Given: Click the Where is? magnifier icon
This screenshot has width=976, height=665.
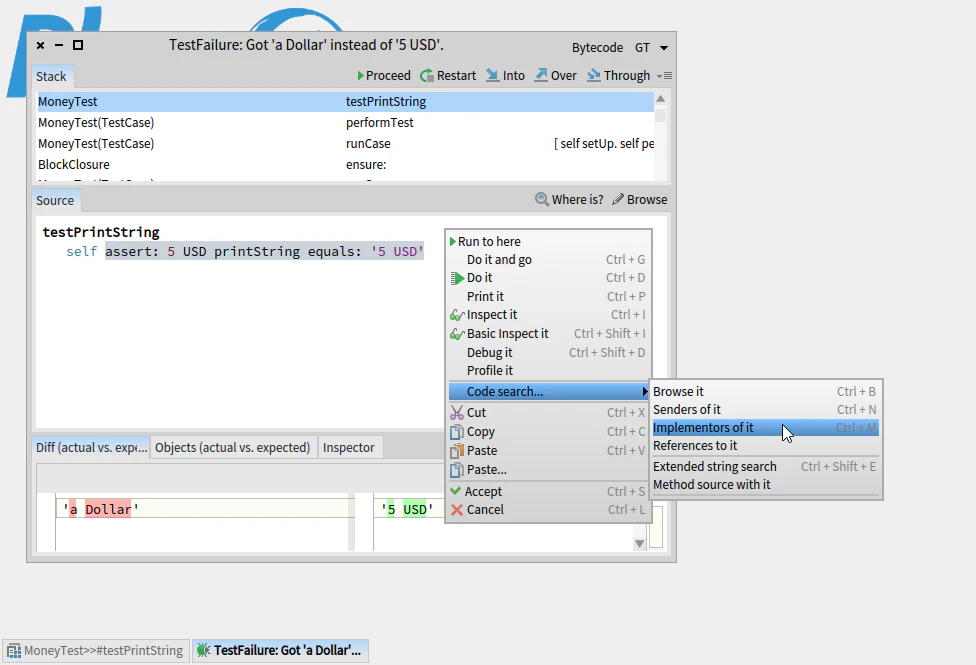Looking at the screenshot, I should pos(542,199).
